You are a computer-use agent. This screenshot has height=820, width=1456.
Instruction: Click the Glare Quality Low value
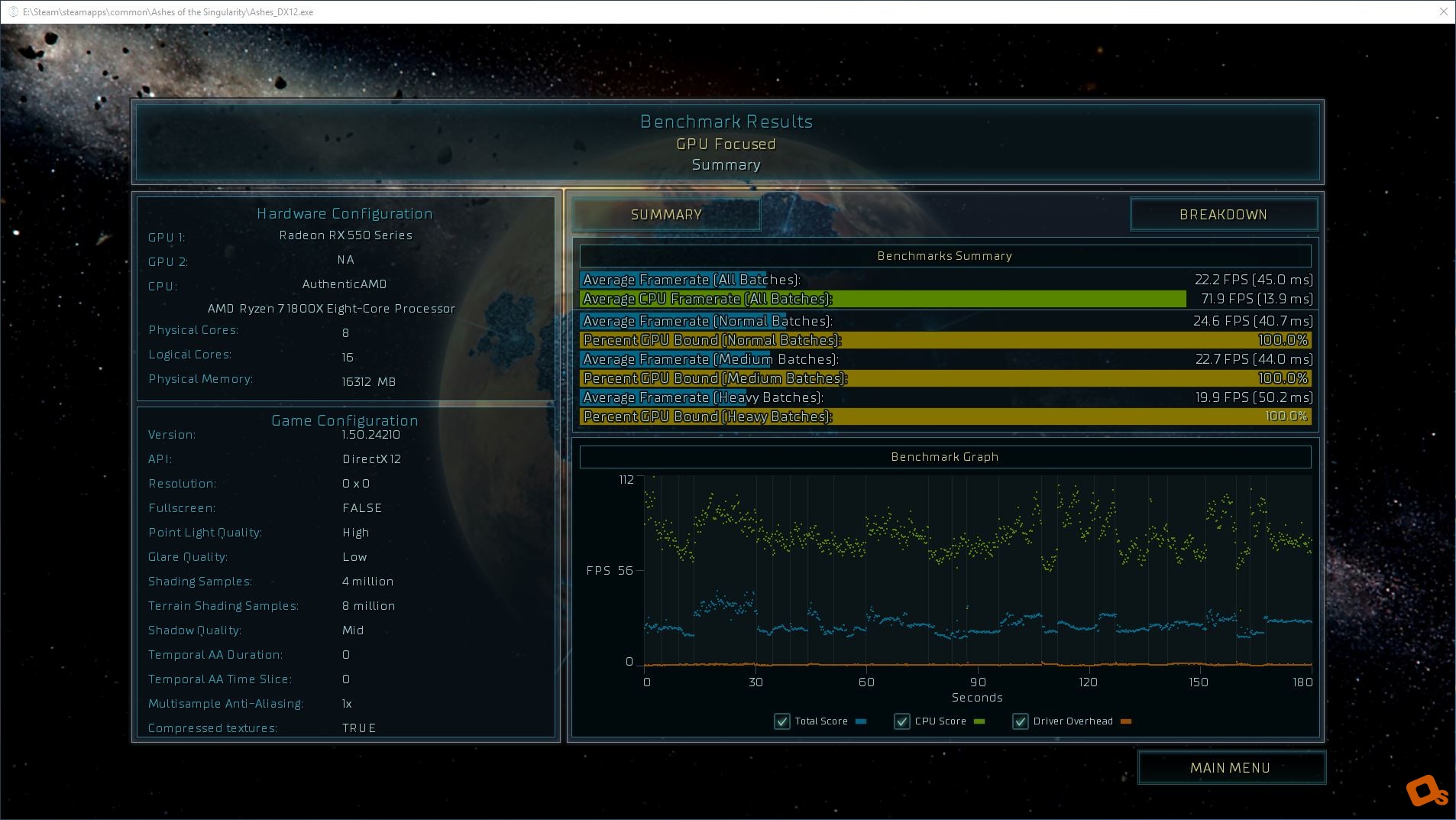click(354, 557)
